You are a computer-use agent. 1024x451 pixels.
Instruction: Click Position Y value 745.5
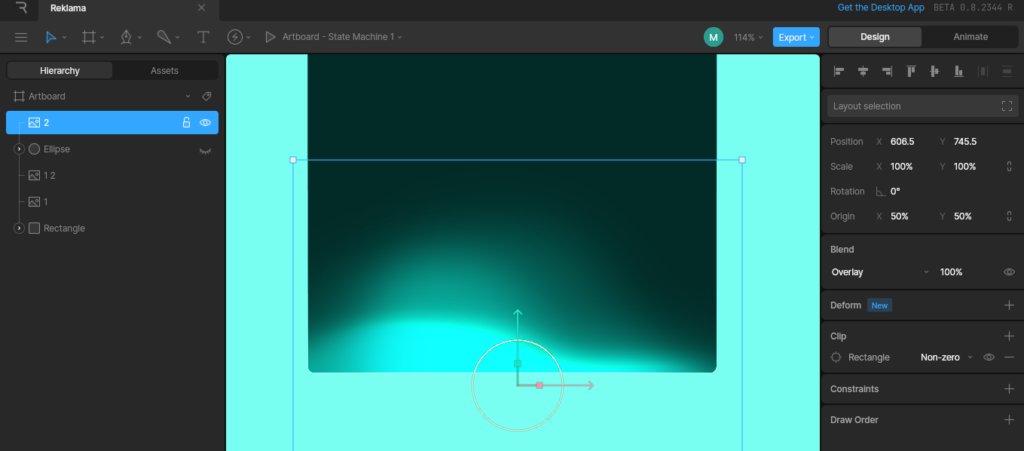(965, 142)
